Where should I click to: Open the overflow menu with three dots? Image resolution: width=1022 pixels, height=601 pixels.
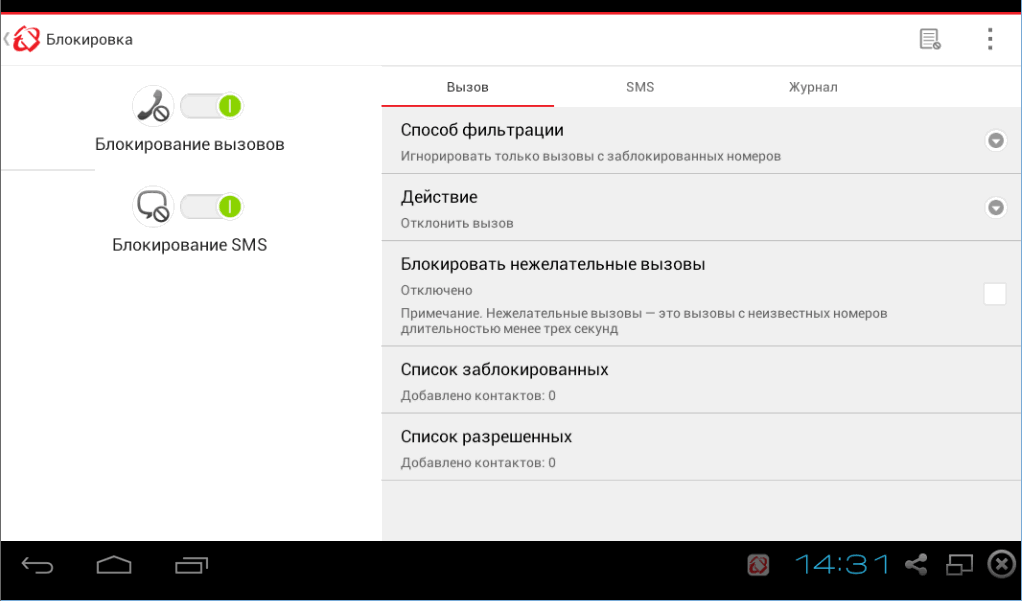tap(990, 38)
